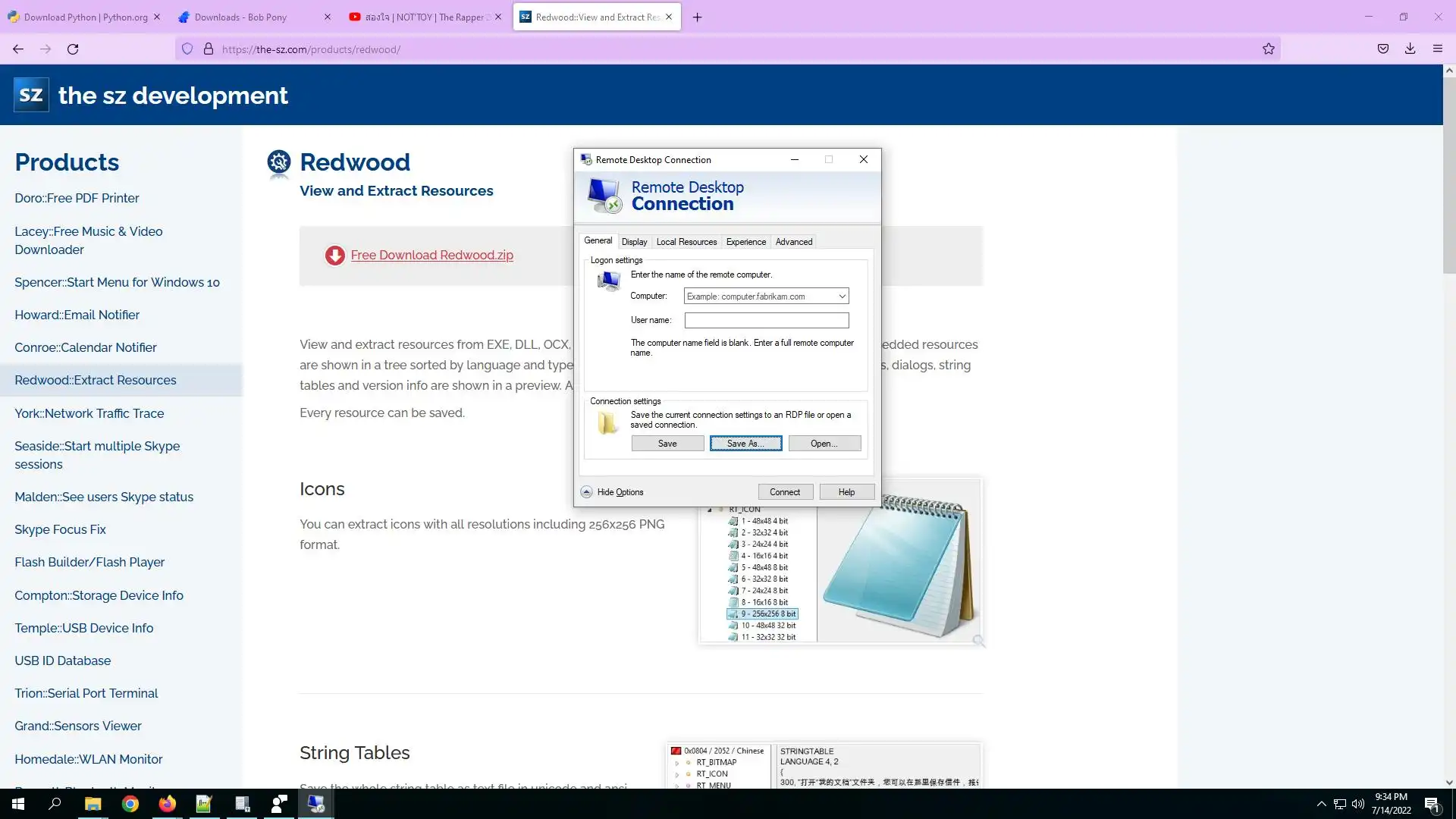Show hidden system tray icons chevron

[1321, 804]
